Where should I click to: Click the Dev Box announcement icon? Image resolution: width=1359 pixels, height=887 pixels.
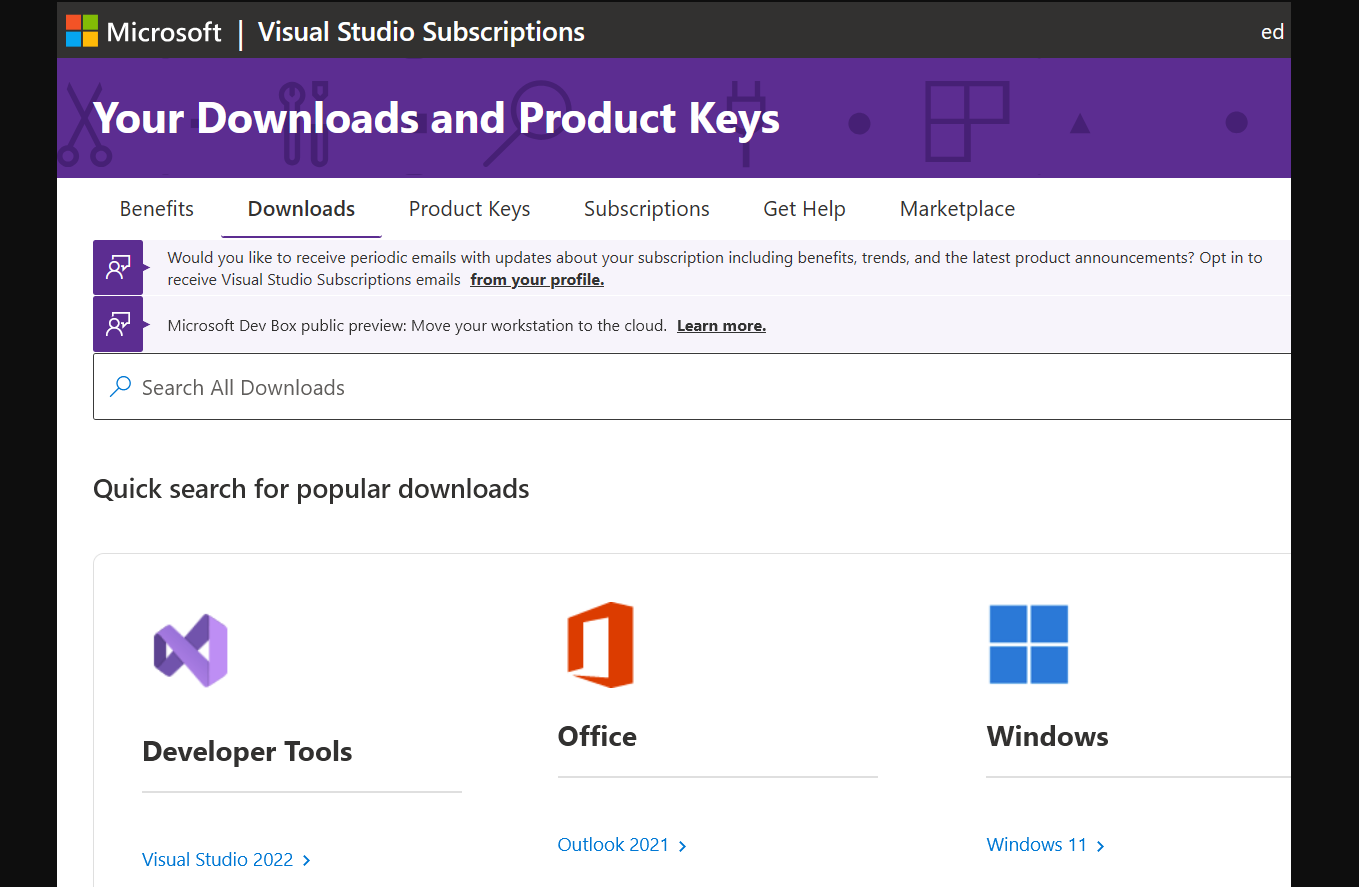pyautogui.click(x=118, y=324)
